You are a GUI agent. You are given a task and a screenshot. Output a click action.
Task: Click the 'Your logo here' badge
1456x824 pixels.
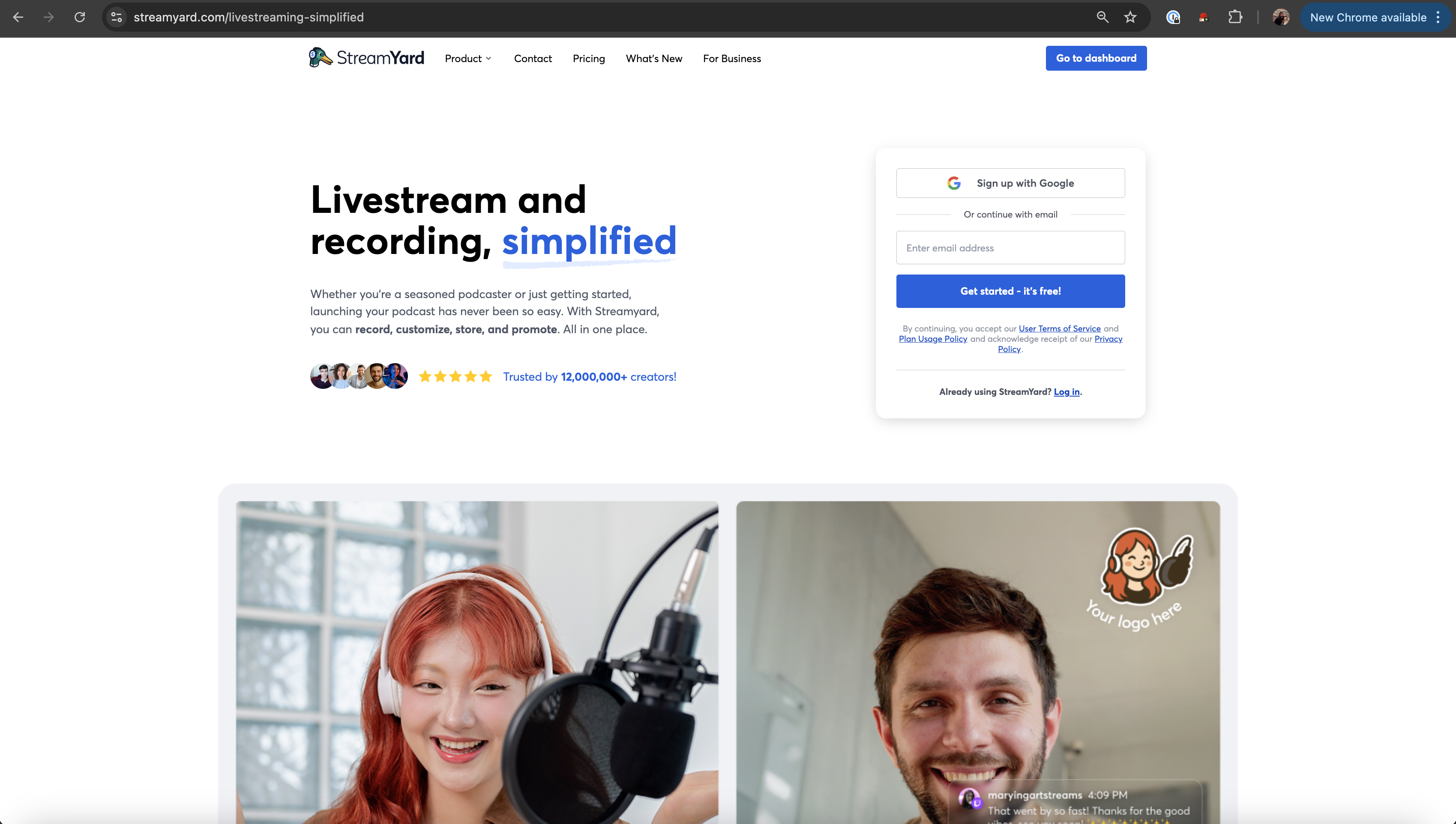pyautogui.click(x=1139, y=579)
